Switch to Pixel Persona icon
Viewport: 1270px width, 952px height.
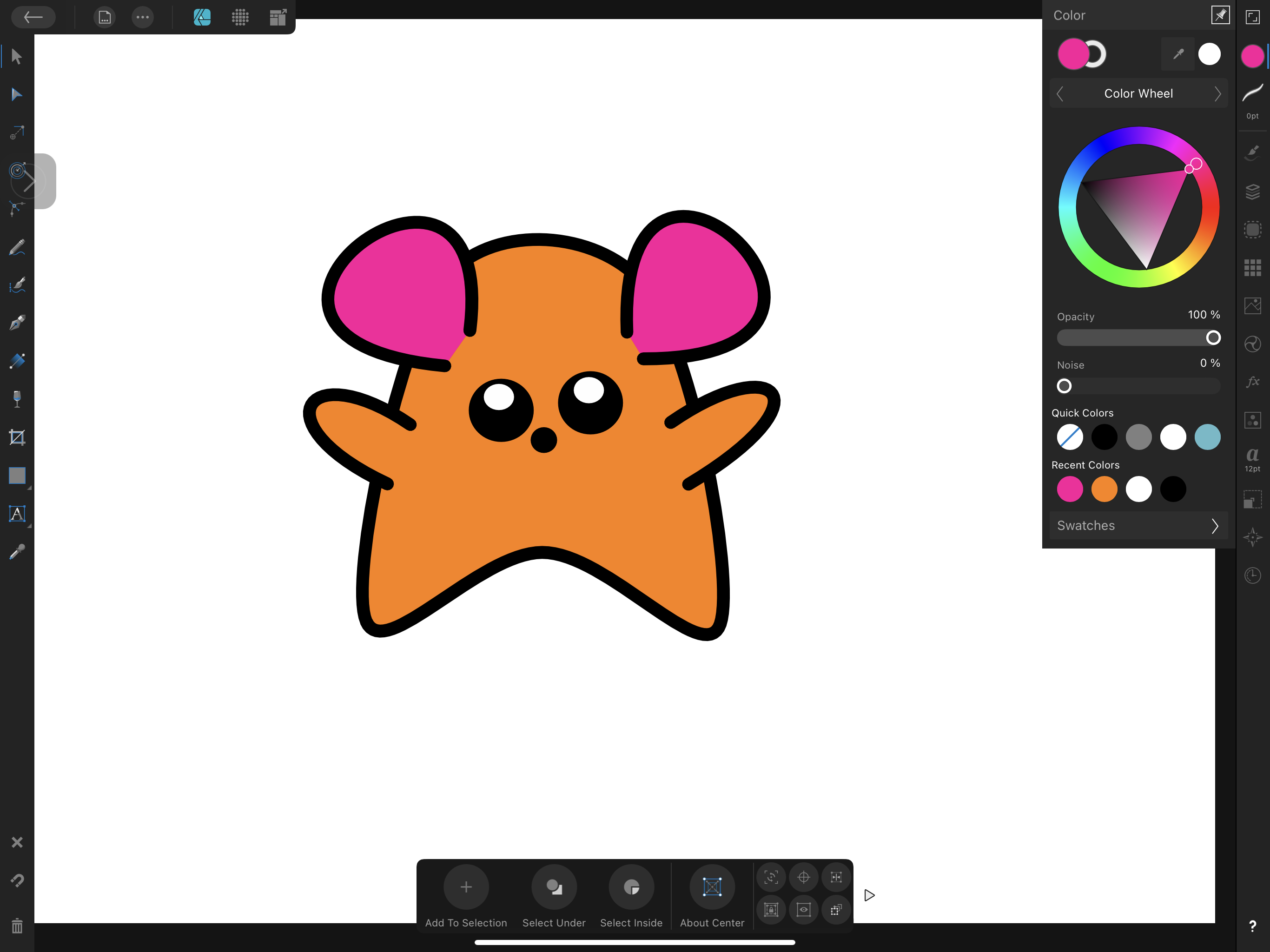point(240,17)
